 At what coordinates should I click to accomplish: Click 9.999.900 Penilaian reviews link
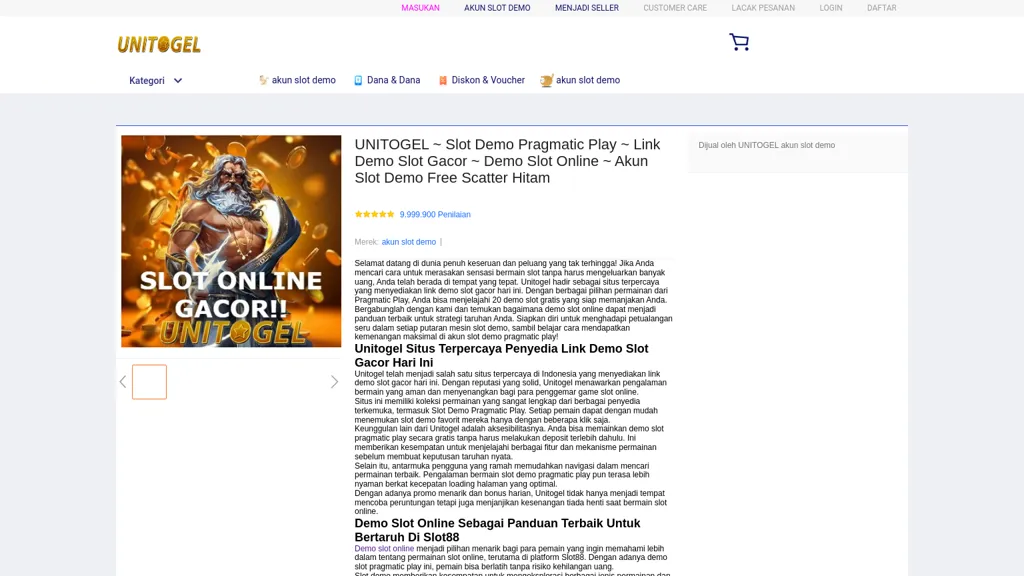(435, 214)
